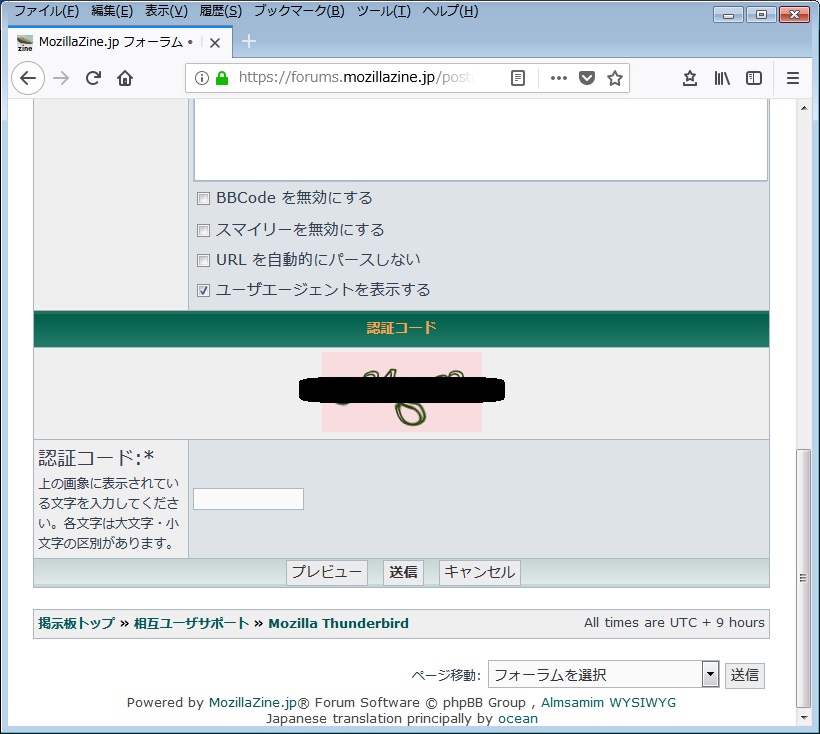Click the 認証コード text input field

pyautogui.click(x=248, y=499)
